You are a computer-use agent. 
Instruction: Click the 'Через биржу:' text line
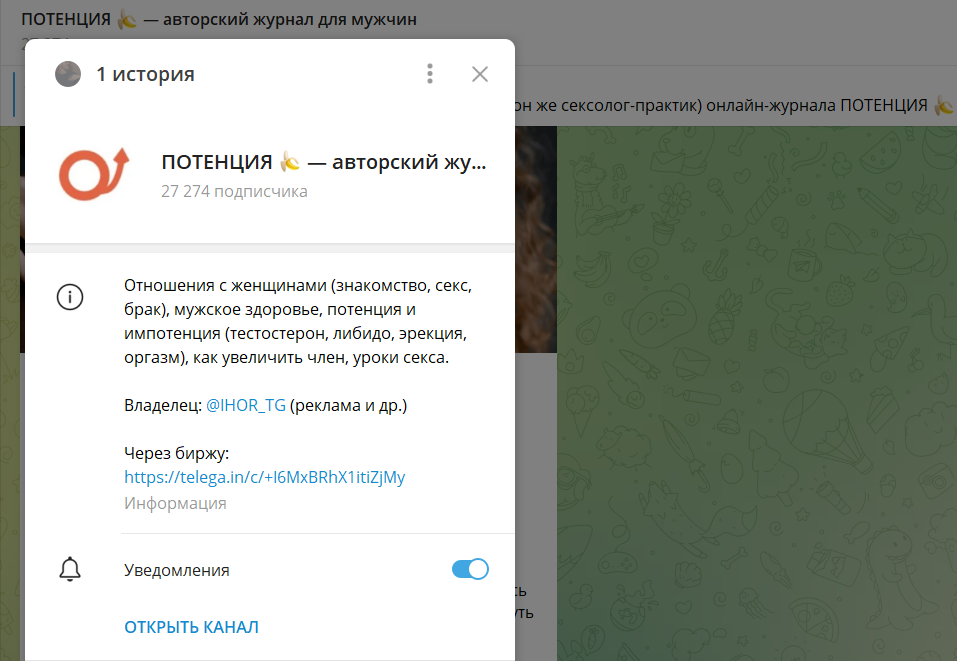click(x=176, y=453)
